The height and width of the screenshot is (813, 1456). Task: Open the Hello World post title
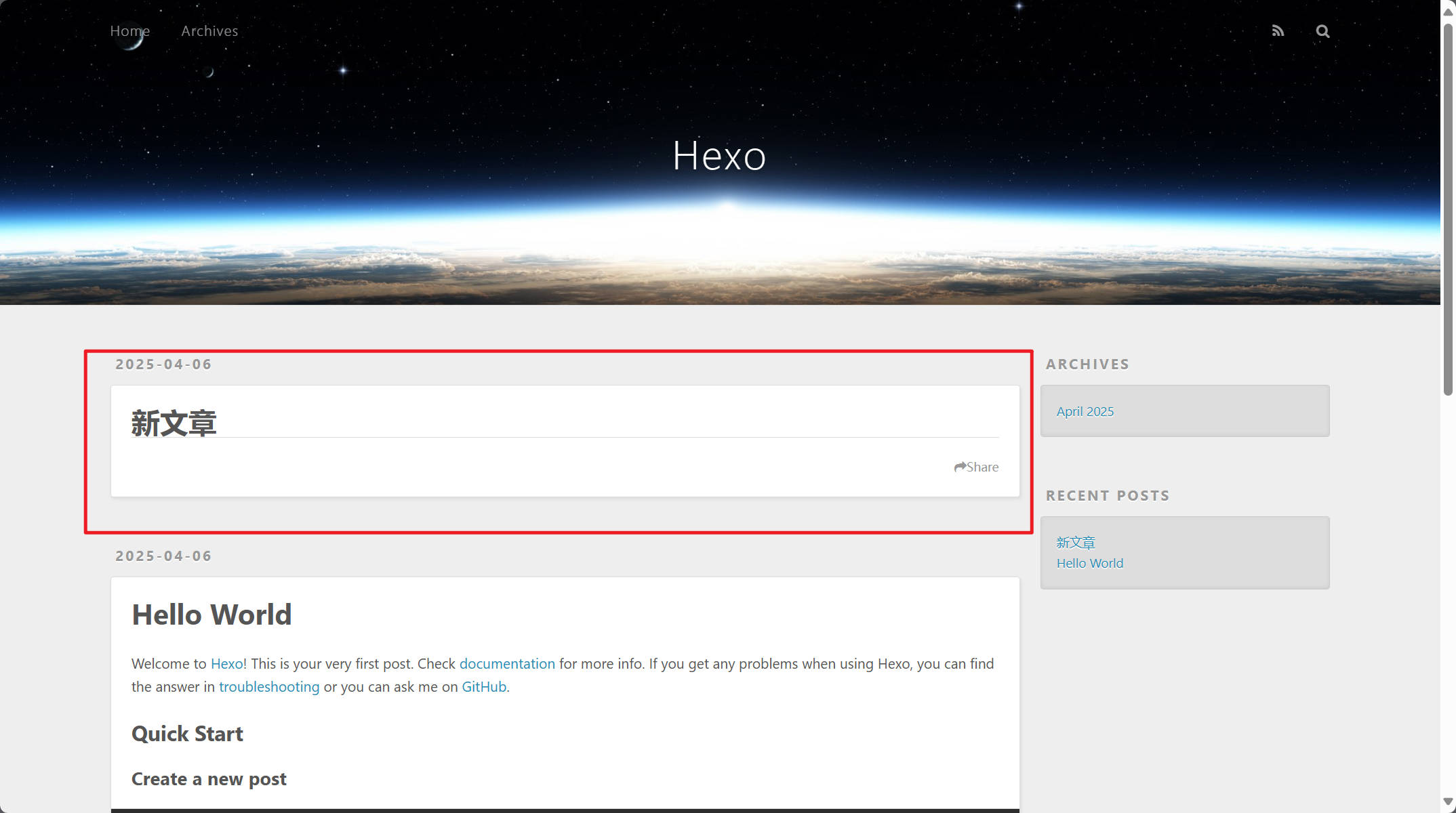coord(211,614)
